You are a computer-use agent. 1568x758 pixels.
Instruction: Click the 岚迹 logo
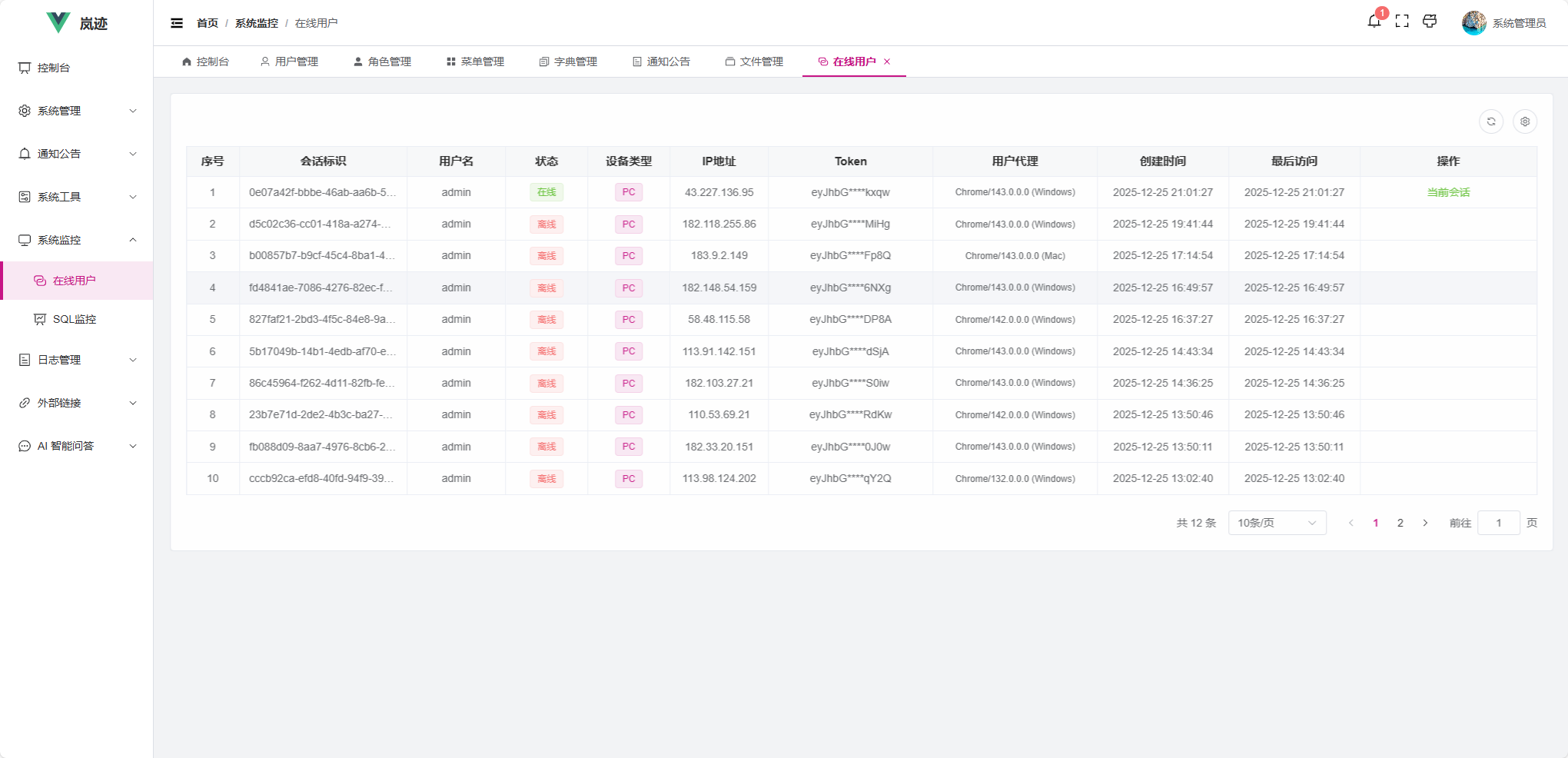pos(76,22)
